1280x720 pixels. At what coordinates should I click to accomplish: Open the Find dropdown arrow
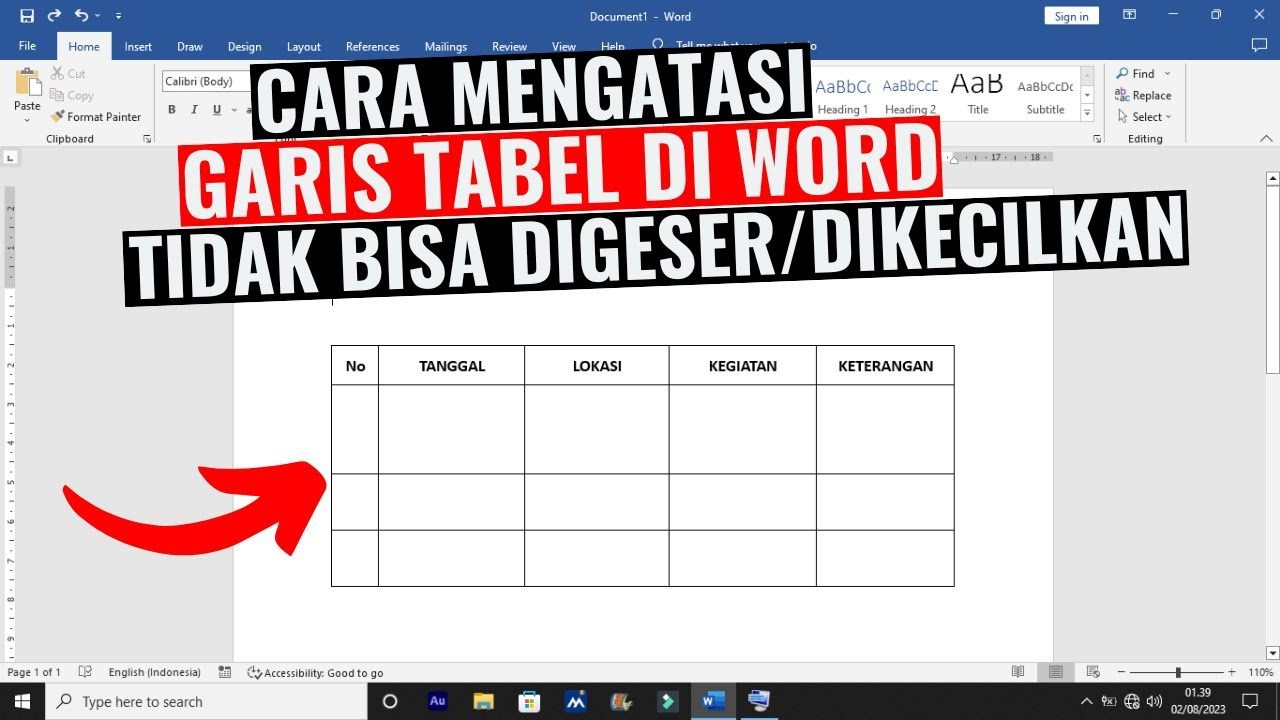[1167, 74]
